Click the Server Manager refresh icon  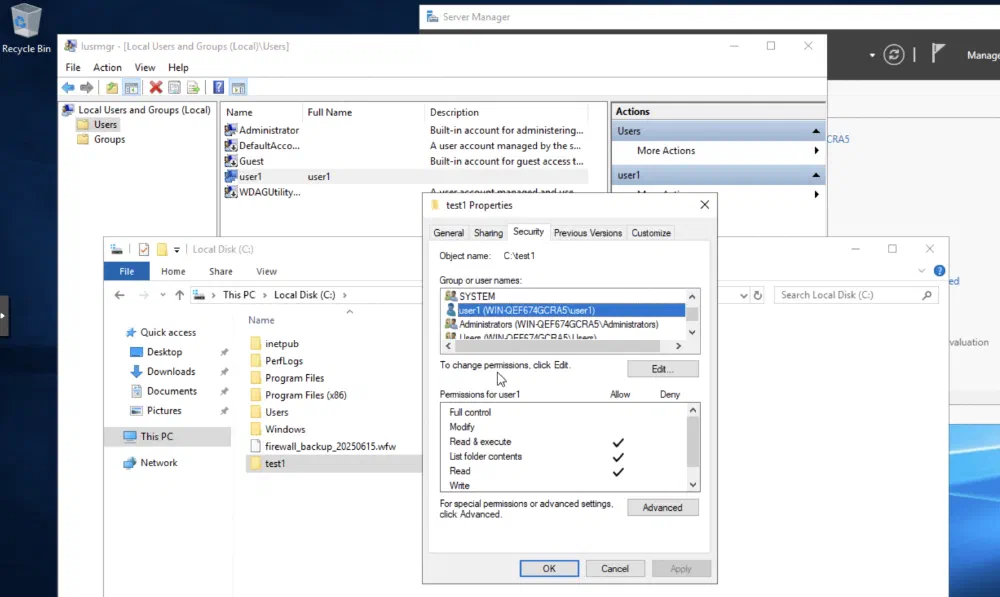click(x=895, y=55)
